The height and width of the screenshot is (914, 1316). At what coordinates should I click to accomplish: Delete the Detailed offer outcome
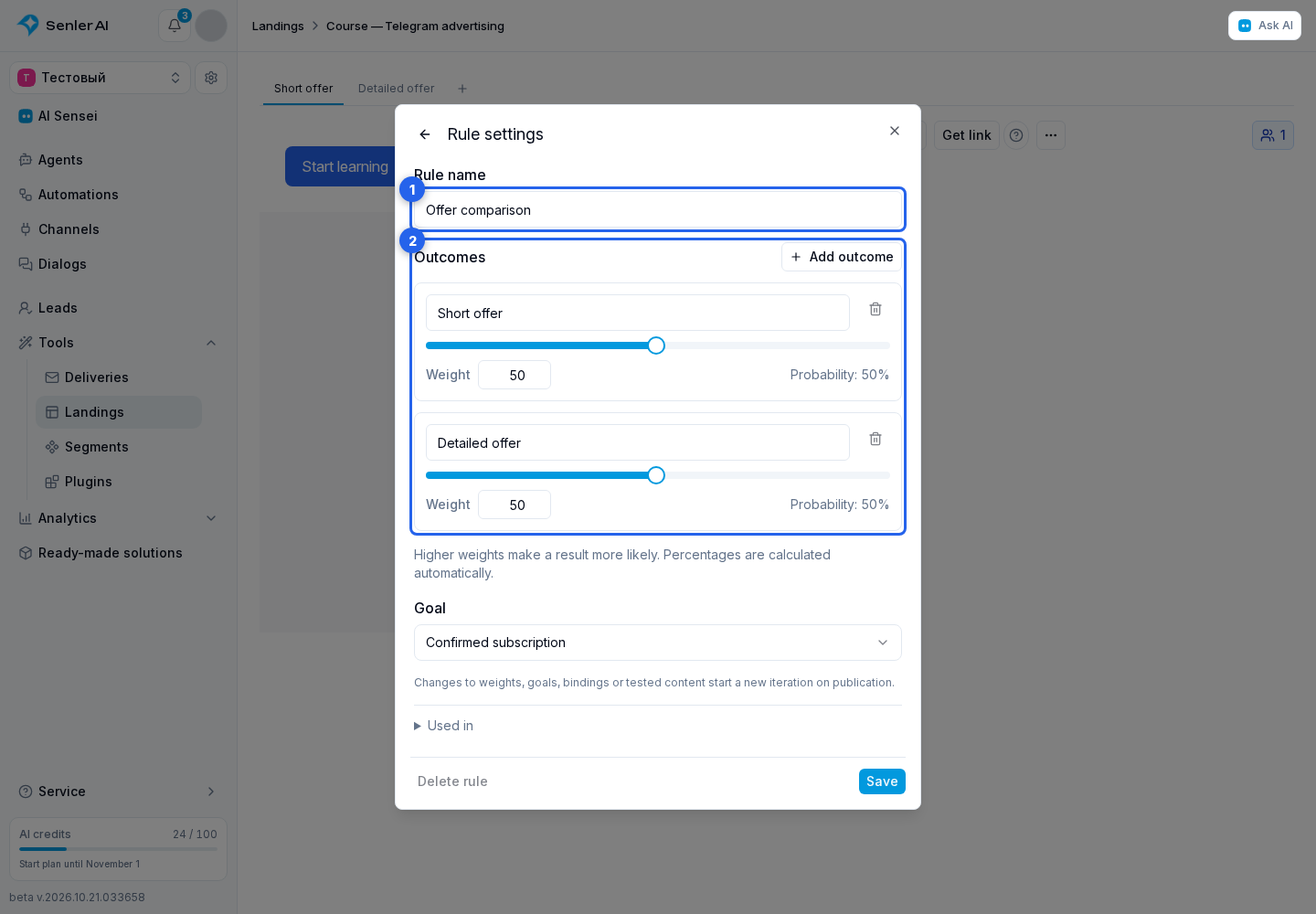click(x=876, y=439)
